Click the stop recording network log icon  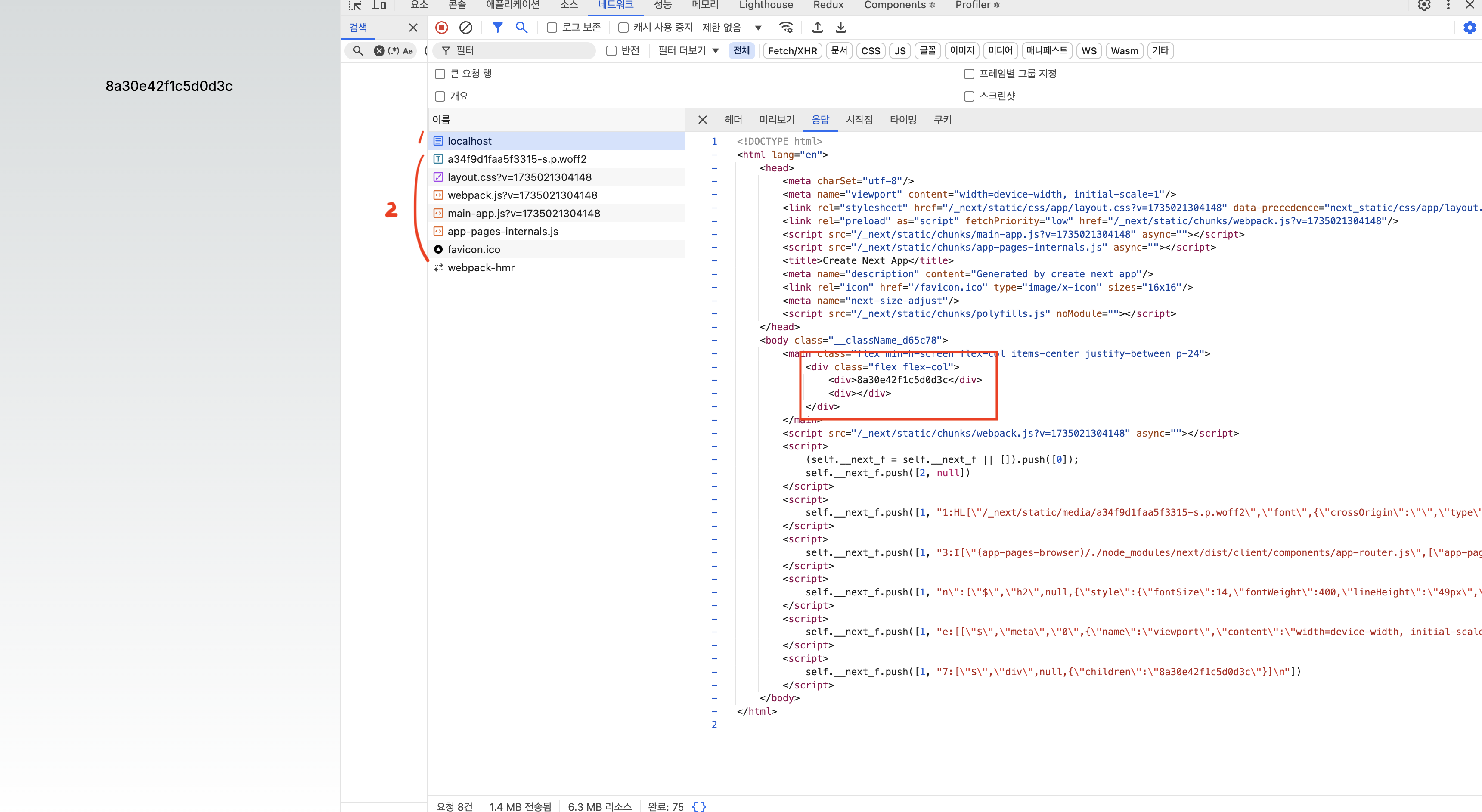coord(441,27)
